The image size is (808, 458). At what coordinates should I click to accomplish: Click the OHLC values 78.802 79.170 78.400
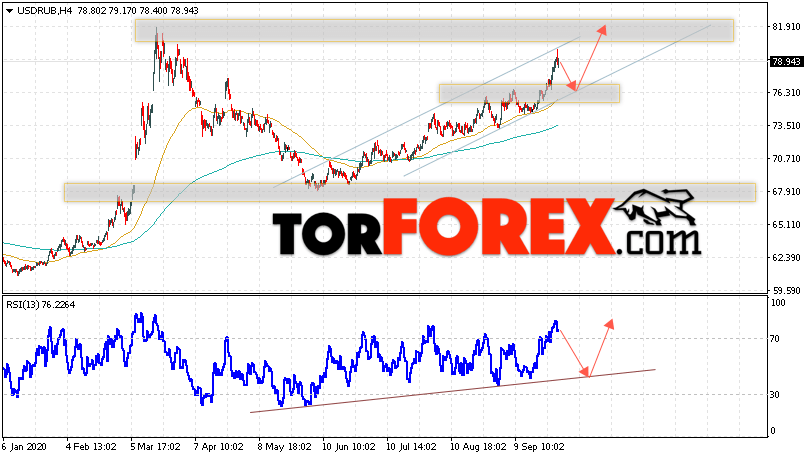pyautogui.click(x=122, y=11)
